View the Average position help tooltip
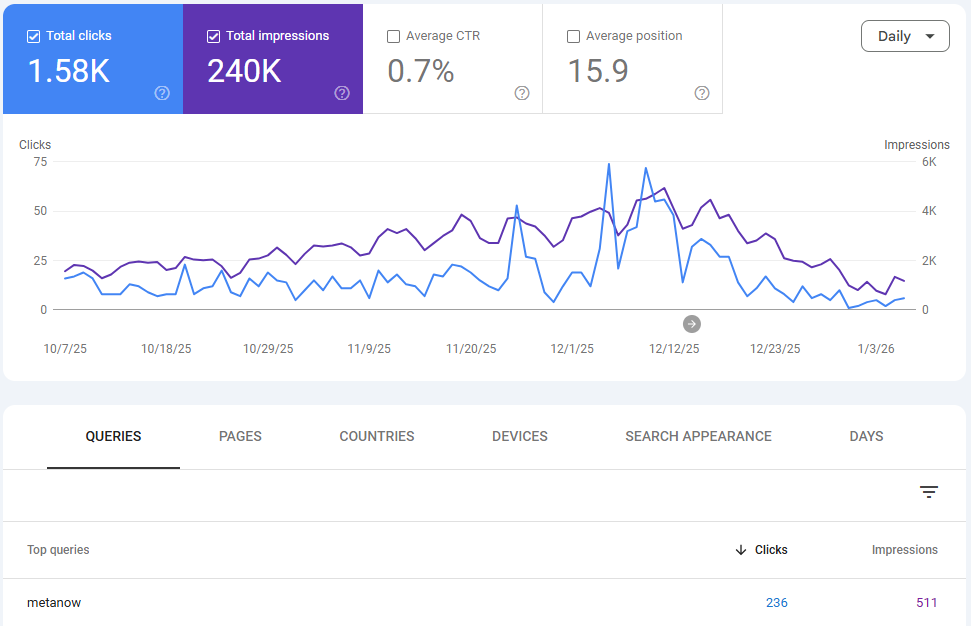The width and height of the screenshot is (971, 626). point(702,93)
